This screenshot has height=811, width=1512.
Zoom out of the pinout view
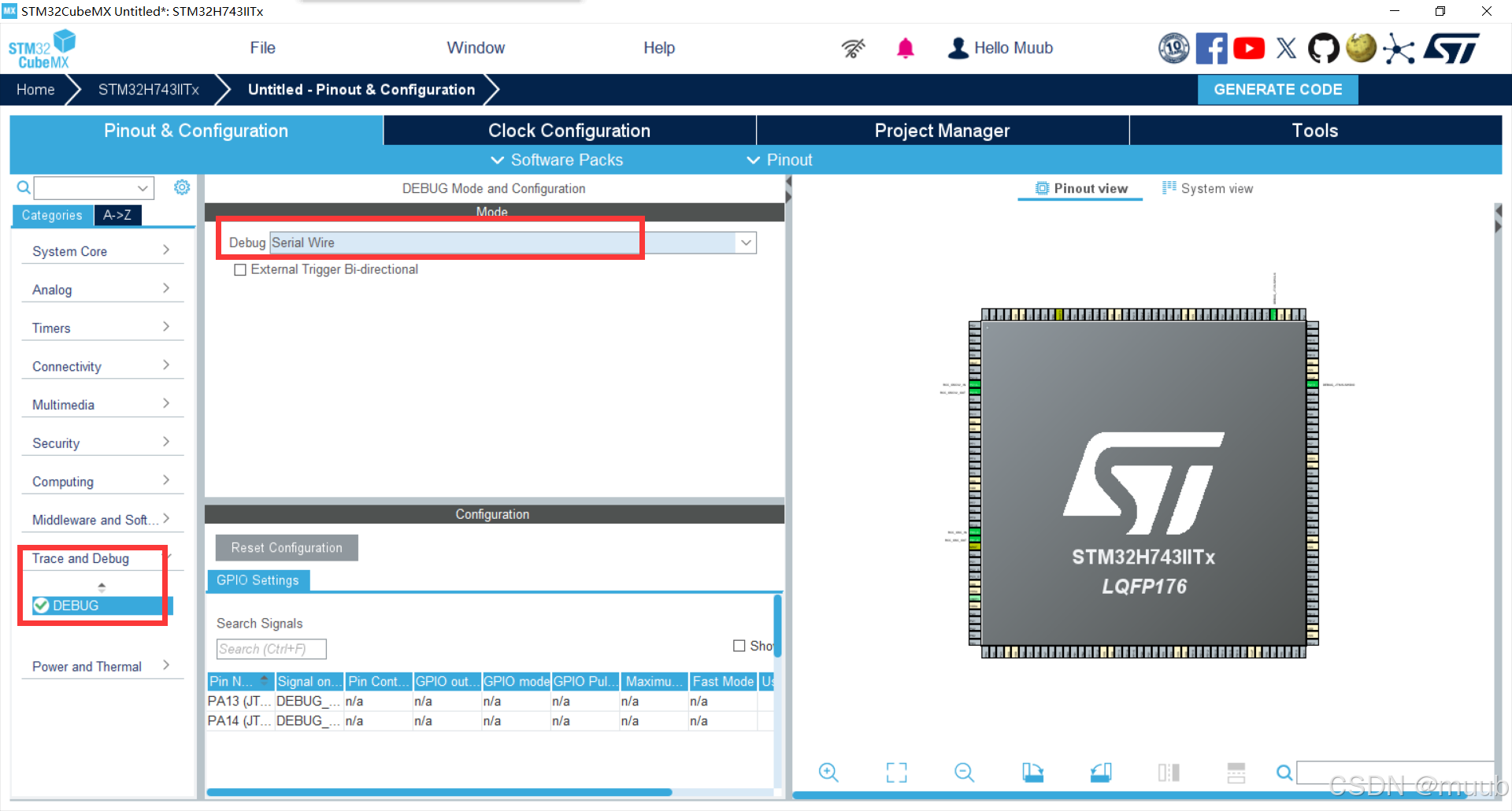tap(964, 772)
